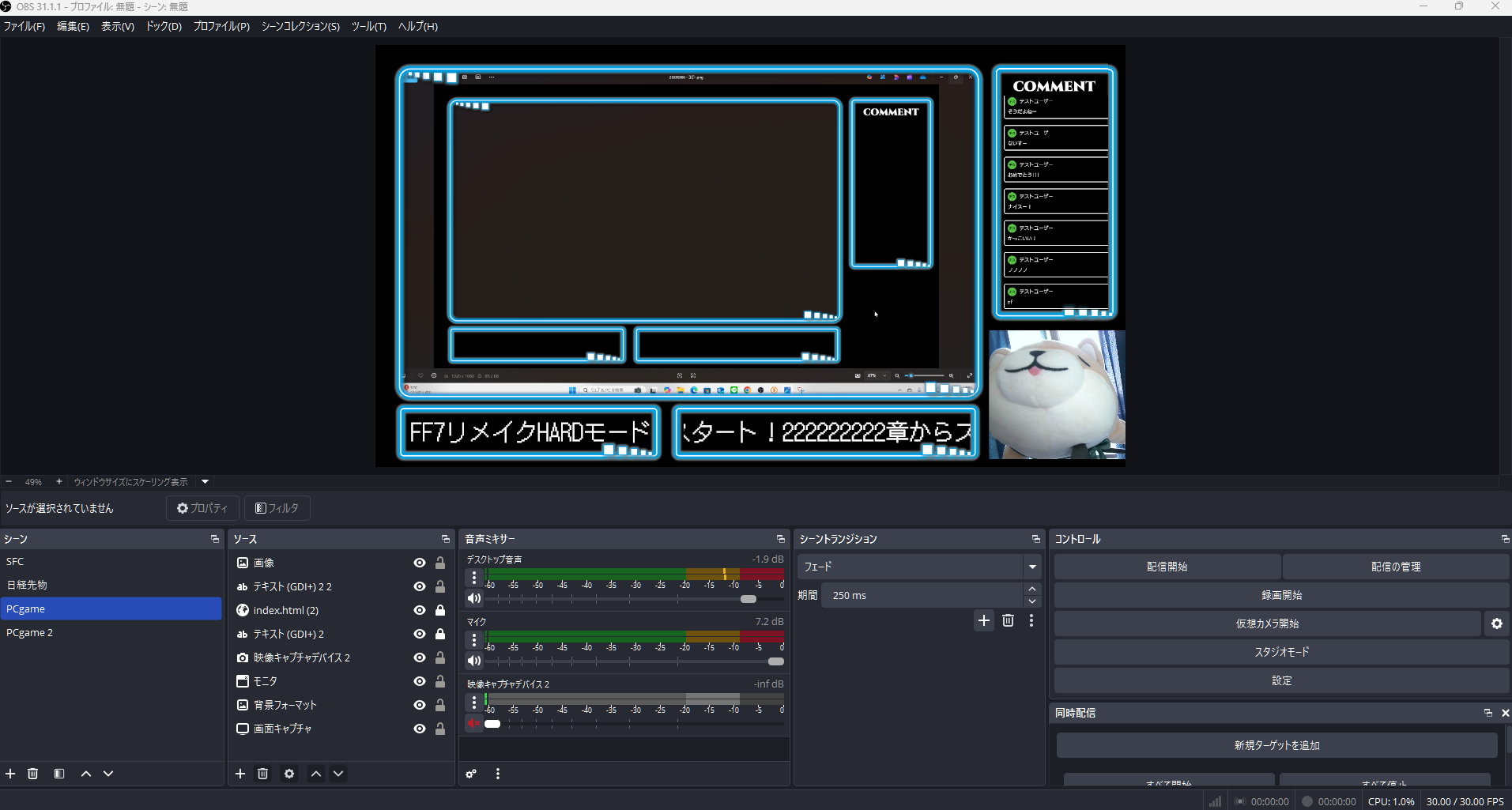Move scene up with arrow

point(86,774)
